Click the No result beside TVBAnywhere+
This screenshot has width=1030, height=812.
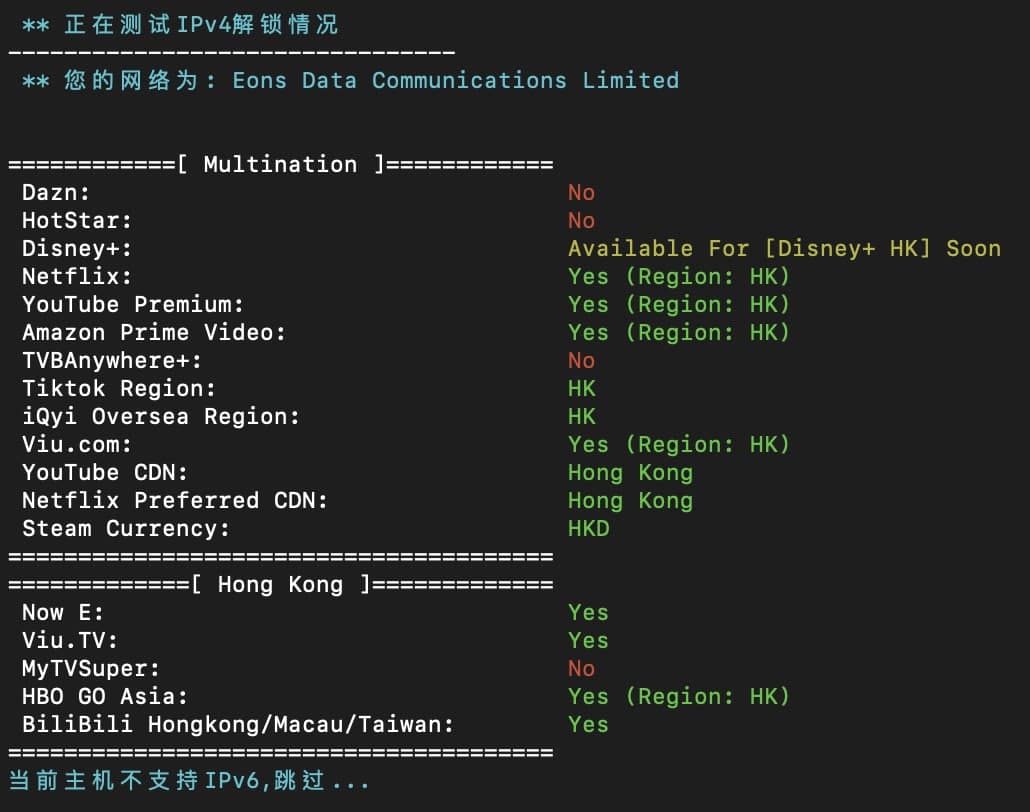[581, 360]
